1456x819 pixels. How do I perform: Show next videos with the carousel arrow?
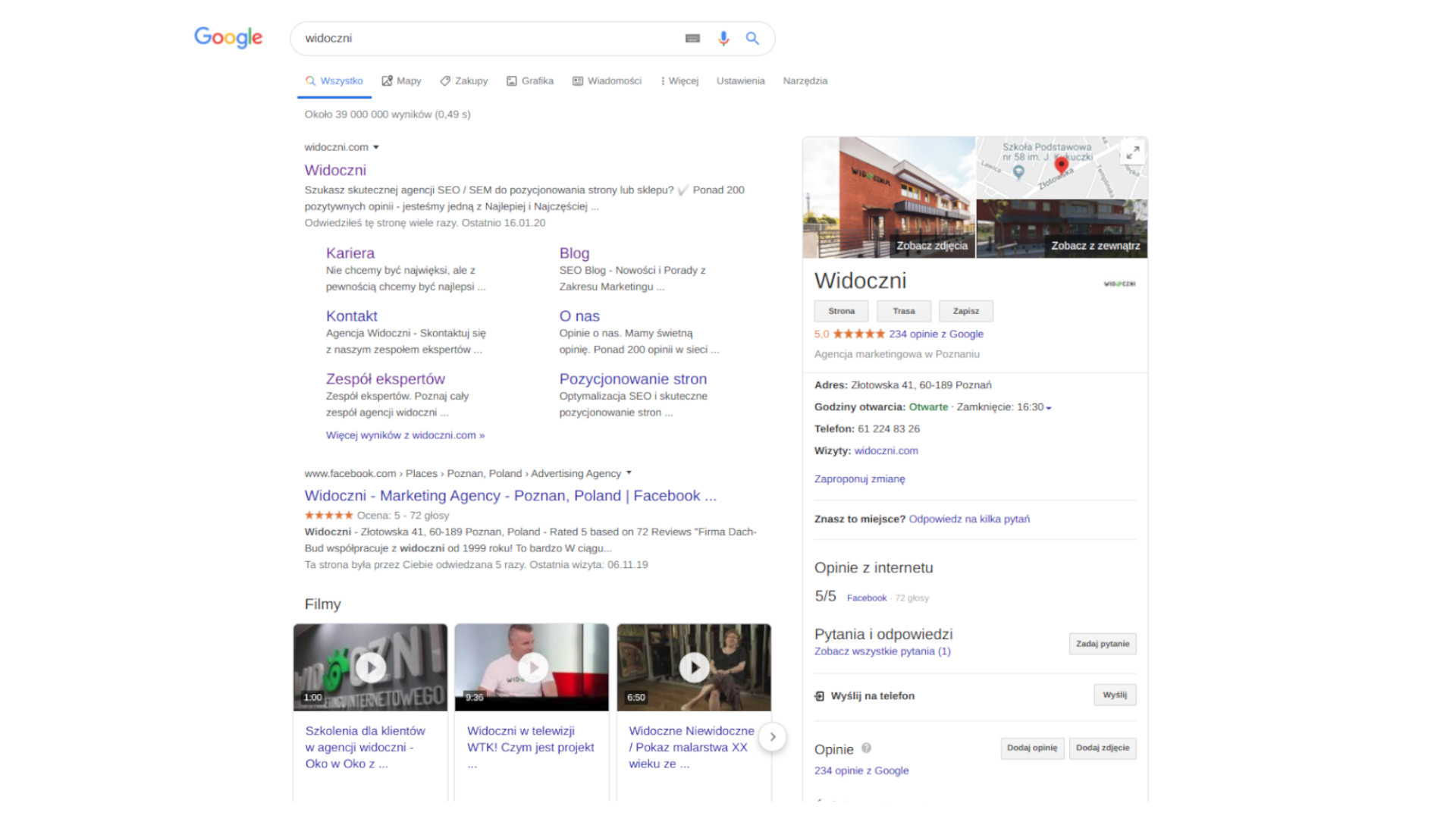pyautogui.click(x=773, y=736)
